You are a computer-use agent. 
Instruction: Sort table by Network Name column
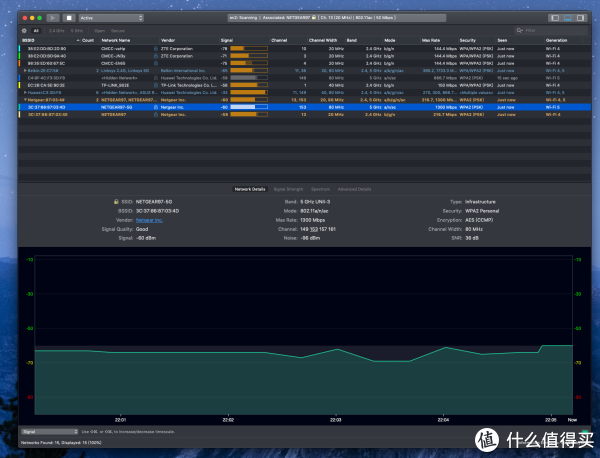tap(116, 40)
